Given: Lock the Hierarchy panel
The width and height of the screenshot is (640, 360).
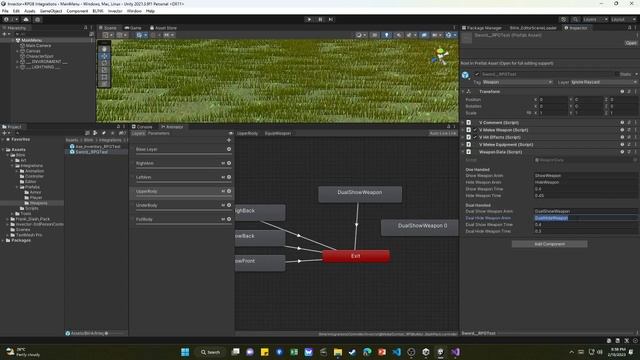Looking at the screenshot, I should click(85, 28).
